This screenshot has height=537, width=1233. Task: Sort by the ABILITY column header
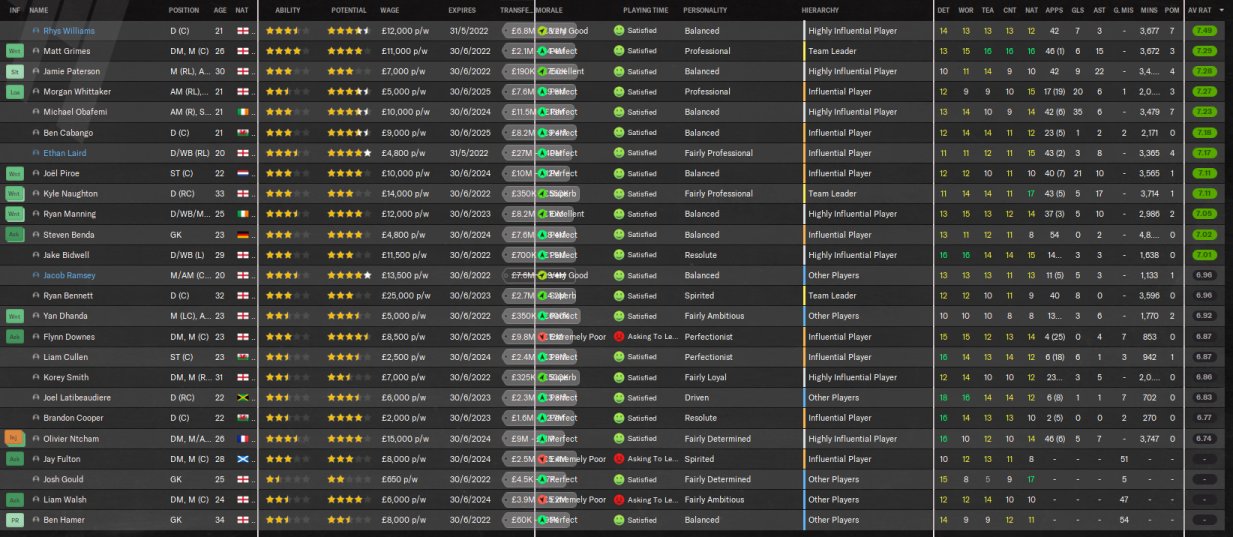pos(287,10)
